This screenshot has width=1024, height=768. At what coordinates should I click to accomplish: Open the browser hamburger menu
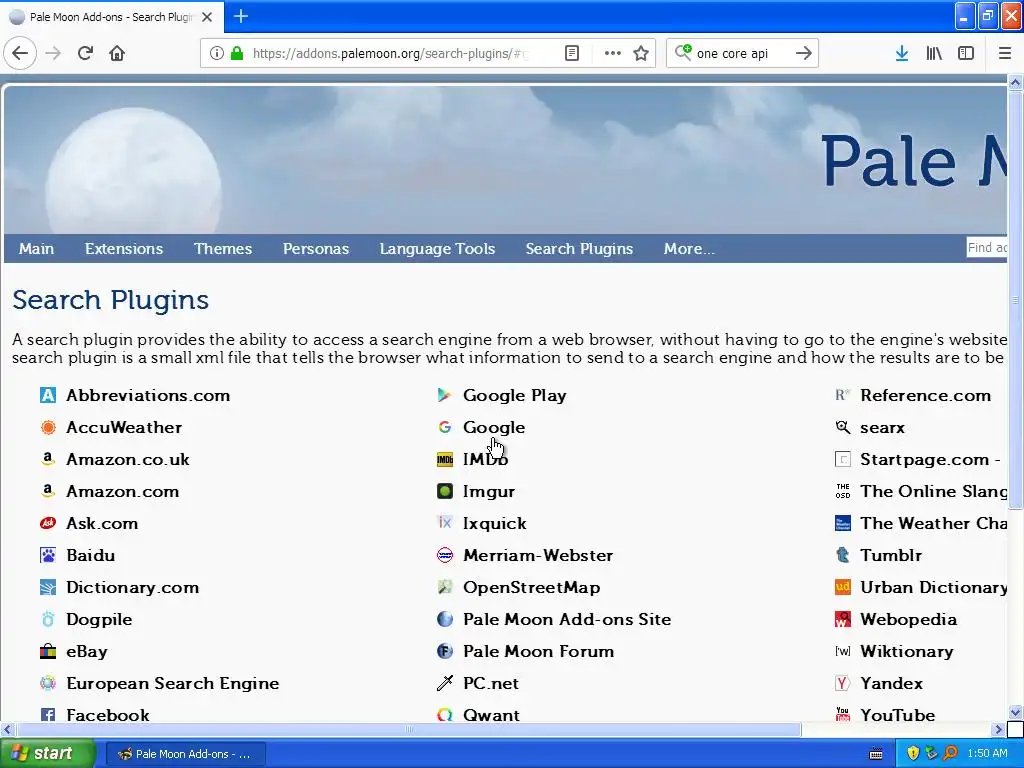point(1005,53)
